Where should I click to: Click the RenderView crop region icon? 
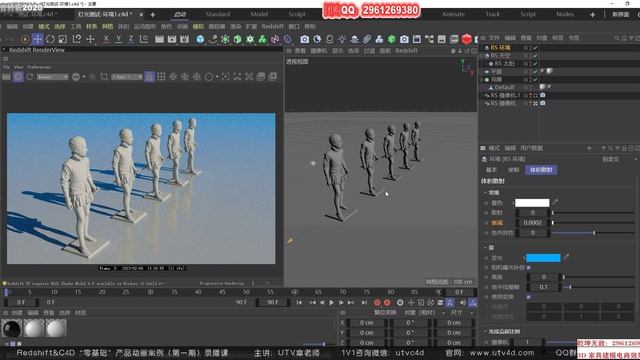tap(104, 77)
